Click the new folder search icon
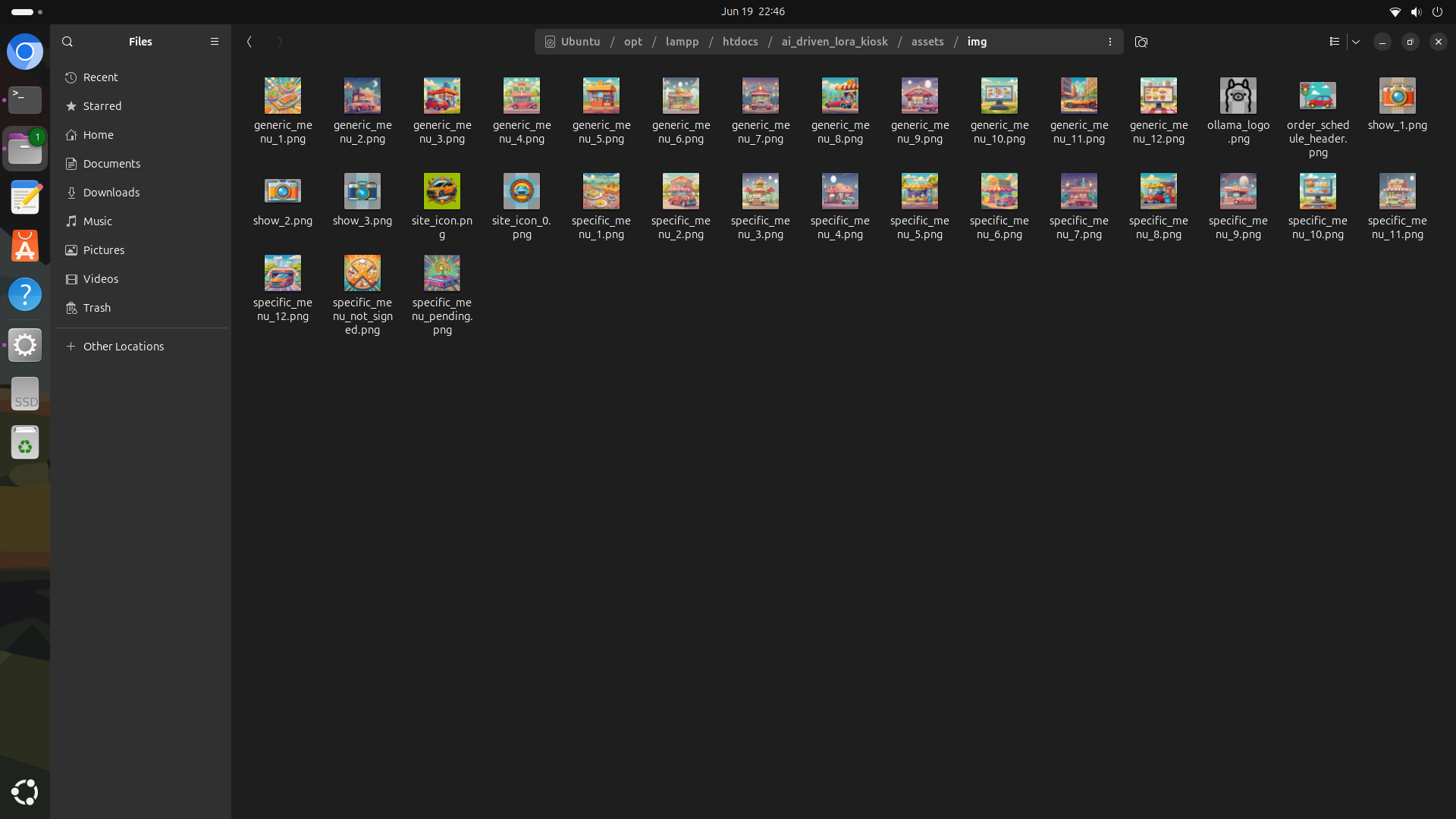 coord(1141,42)
